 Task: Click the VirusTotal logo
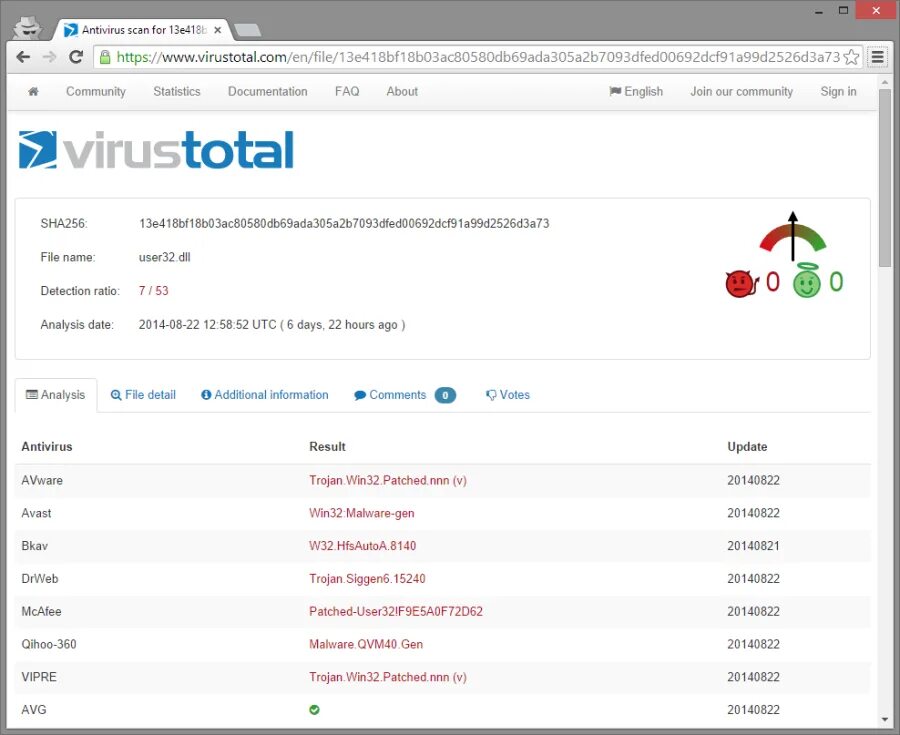pos(156,150)
